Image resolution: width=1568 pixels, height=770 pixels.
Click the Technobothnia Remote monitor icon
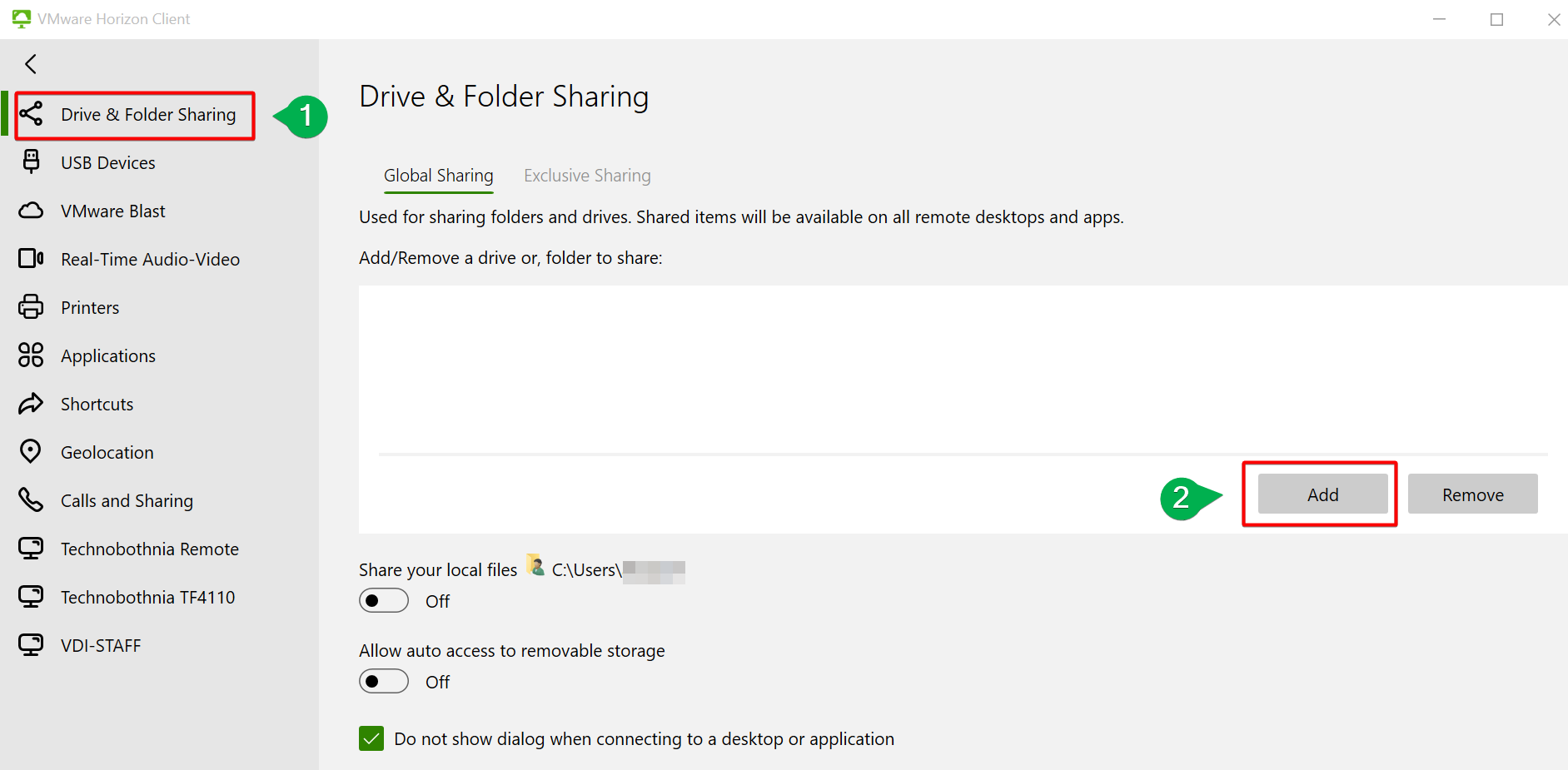pyautogui.click(x=31, y=549)
